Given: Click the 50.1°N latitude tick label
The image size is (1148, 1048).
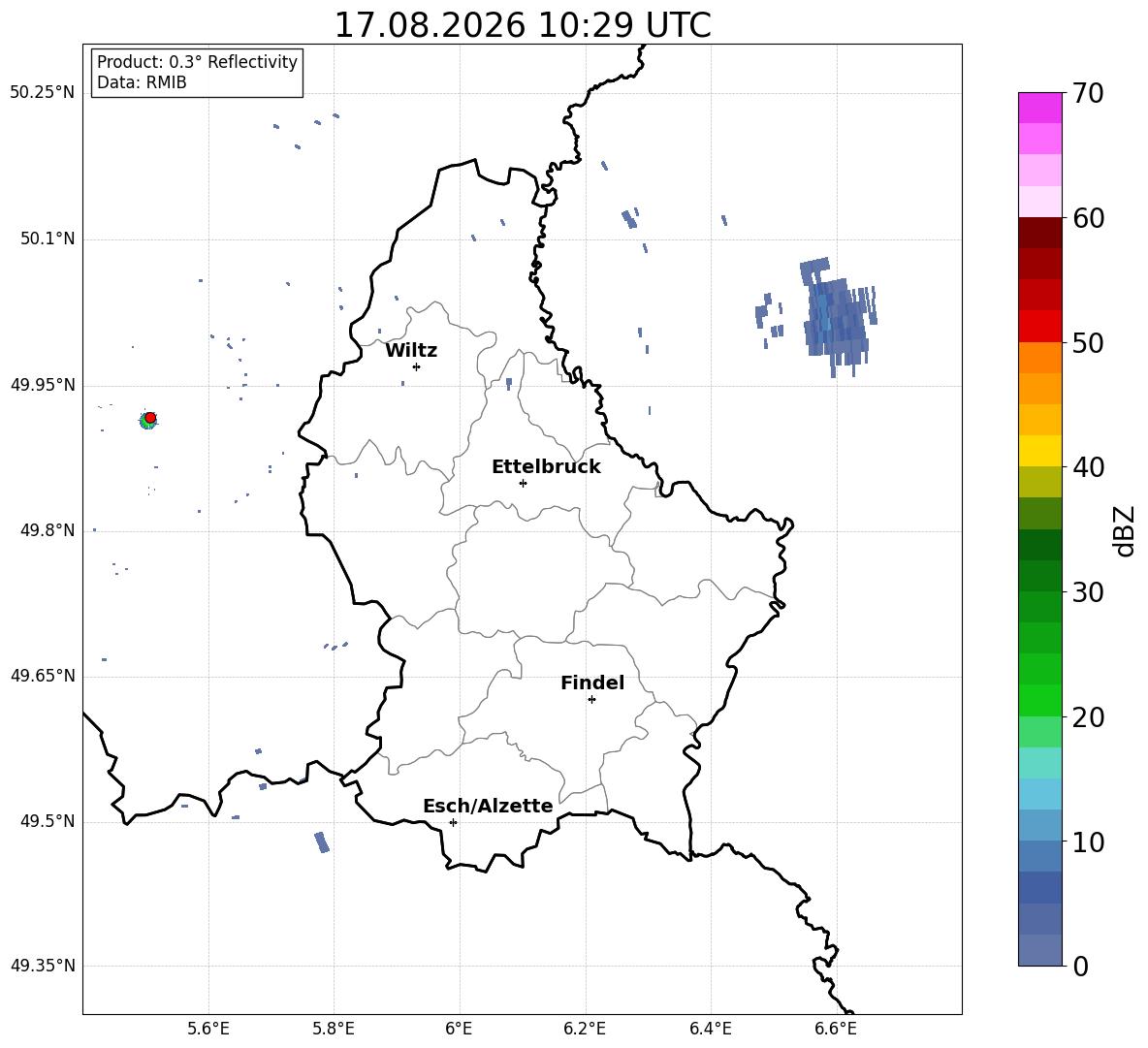Looking at the screenshot, I should [47, 239].
